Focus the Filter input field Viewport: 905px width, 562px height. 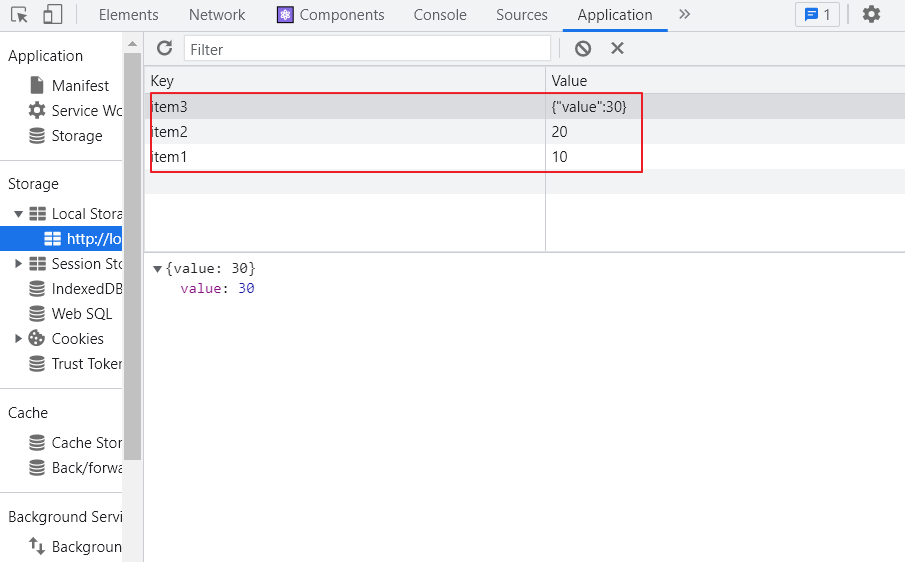tap(367, 49)
